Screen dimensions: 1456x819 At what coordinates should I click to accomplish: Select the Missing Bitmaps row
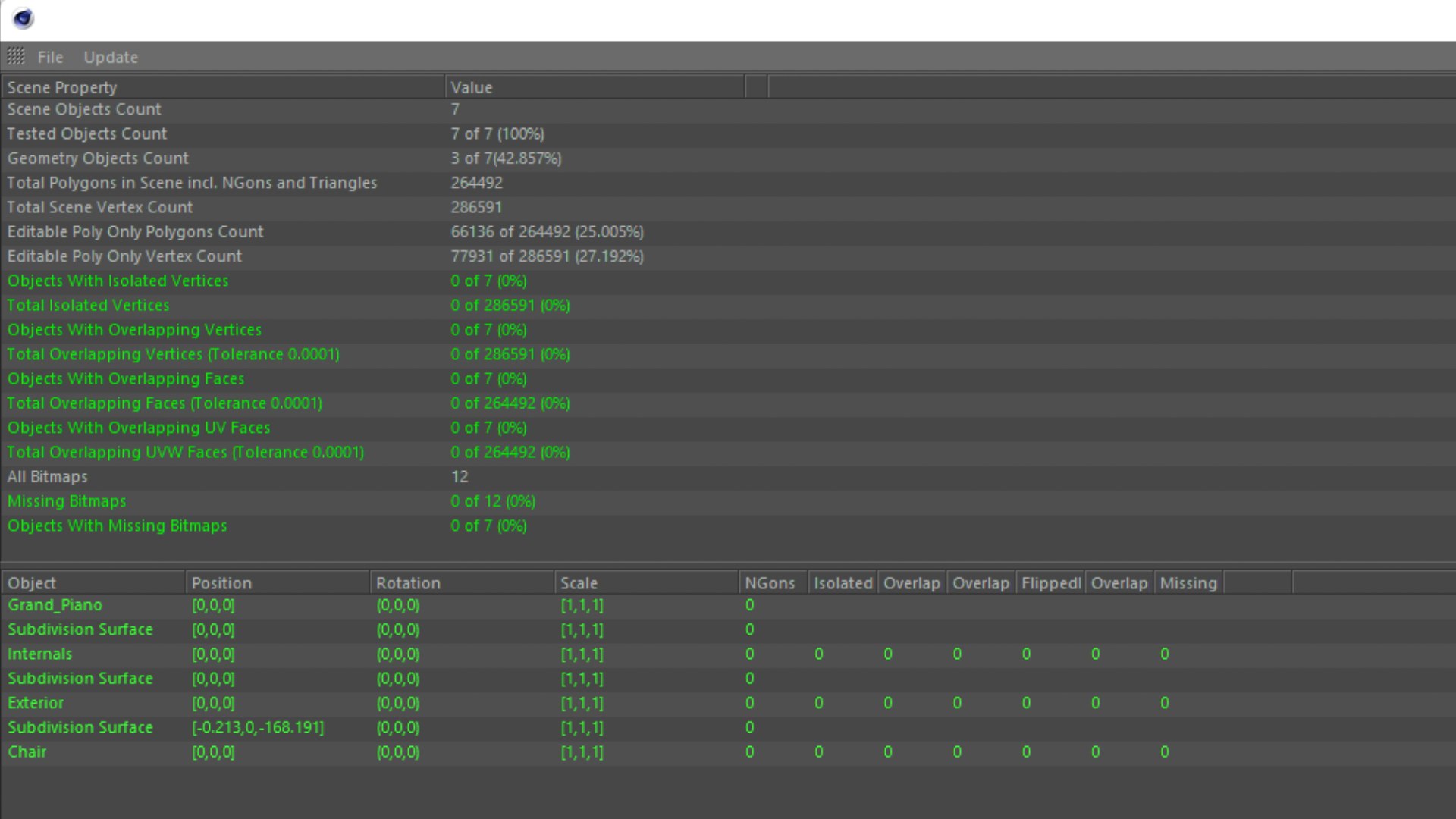click(x=728, y=501)
